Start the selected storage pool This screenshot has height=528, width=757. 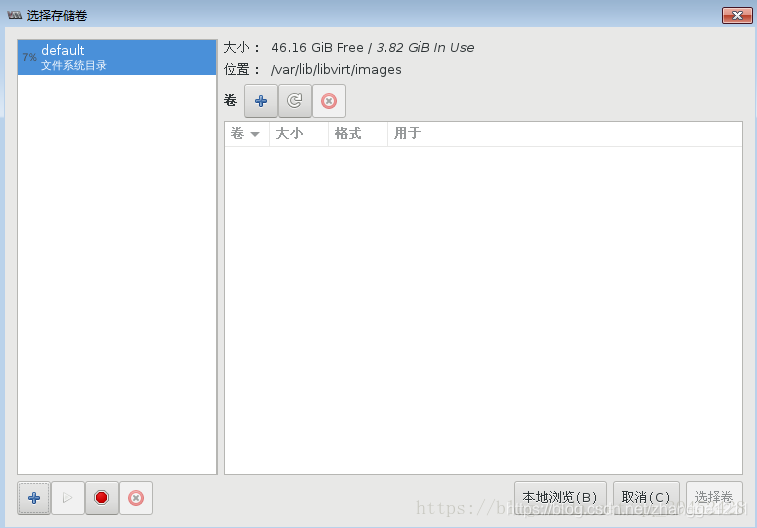pyautogui.click(x=68, y=498)
